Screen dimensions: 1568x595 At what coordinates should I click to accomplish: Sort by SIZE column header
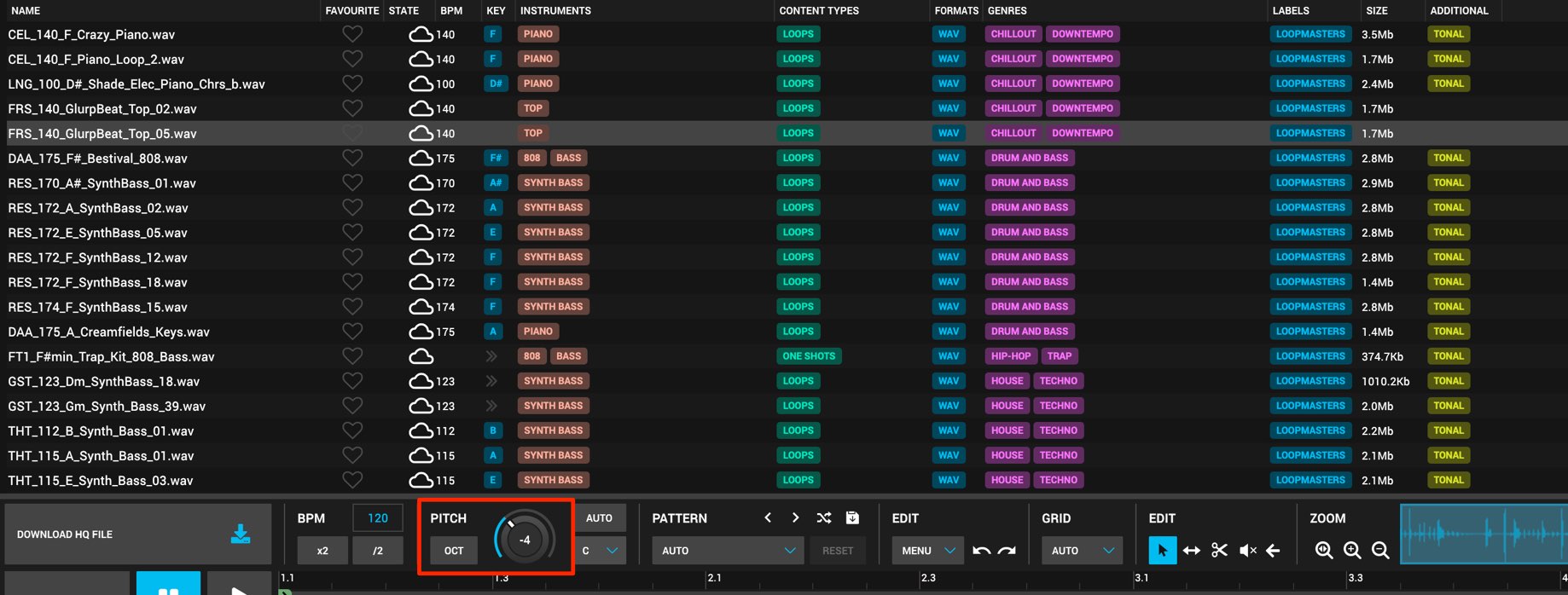point(1377,10)
